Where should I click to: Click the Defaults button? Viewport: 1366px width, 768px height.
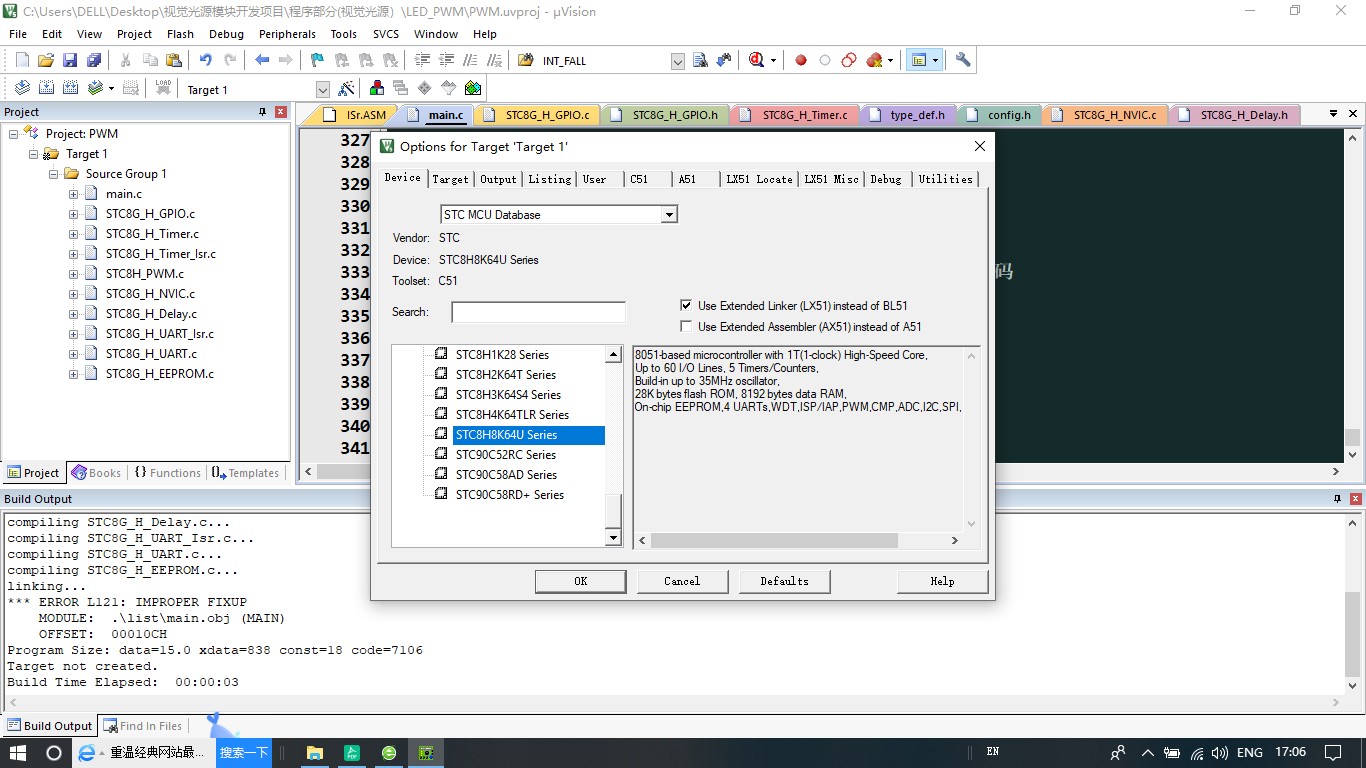coord(784,581)
